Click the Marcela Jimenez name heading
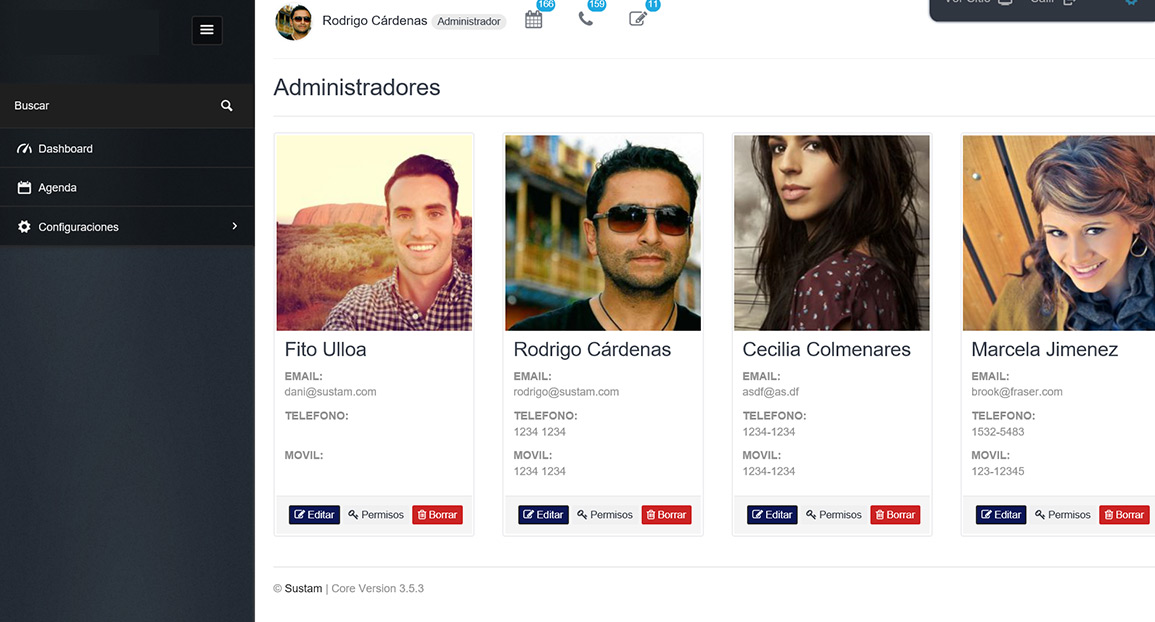 [1045, 349]
